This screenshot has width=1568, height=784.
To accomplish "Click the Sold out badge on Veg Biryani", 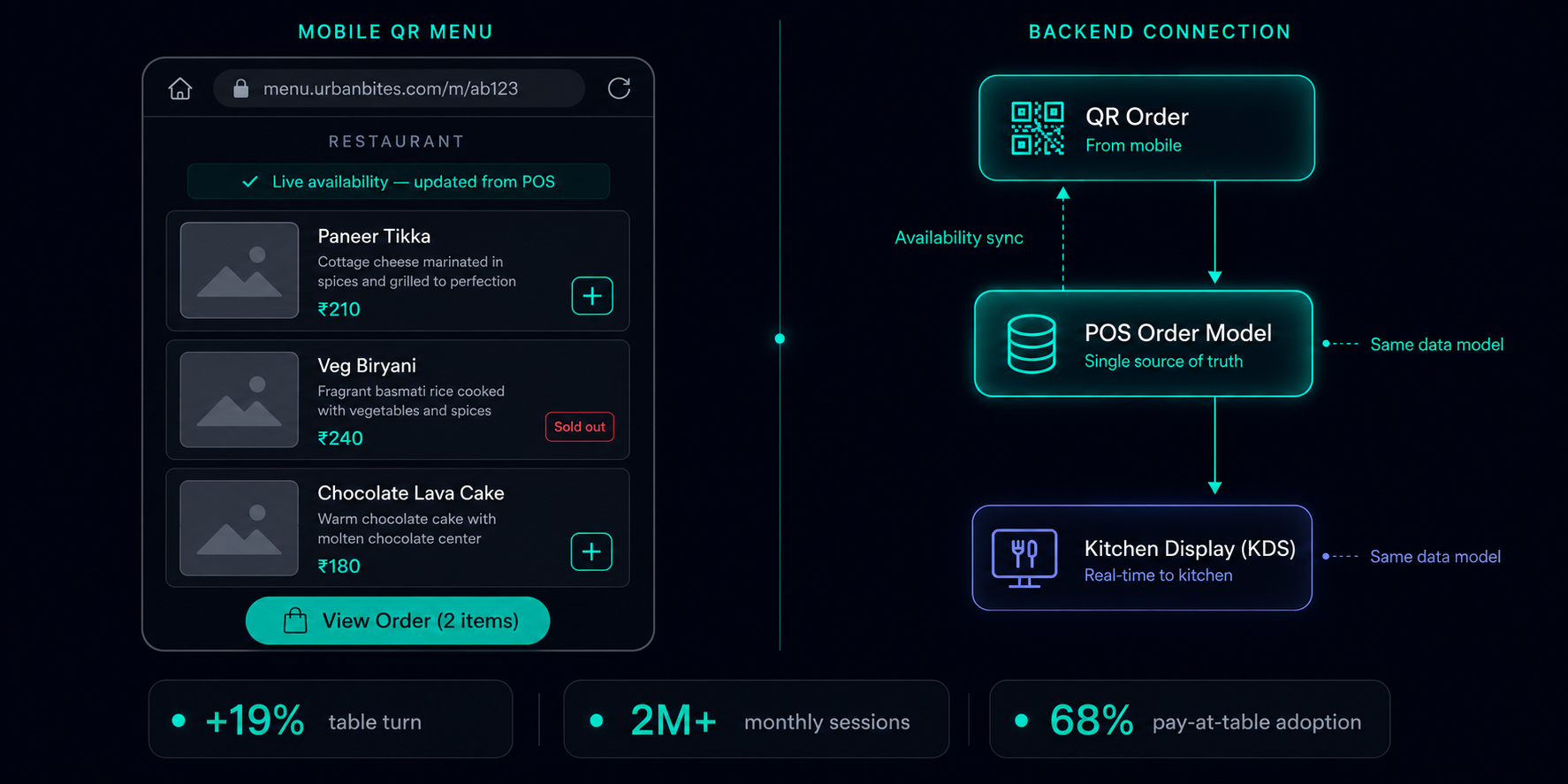I will tap(580, 427).
